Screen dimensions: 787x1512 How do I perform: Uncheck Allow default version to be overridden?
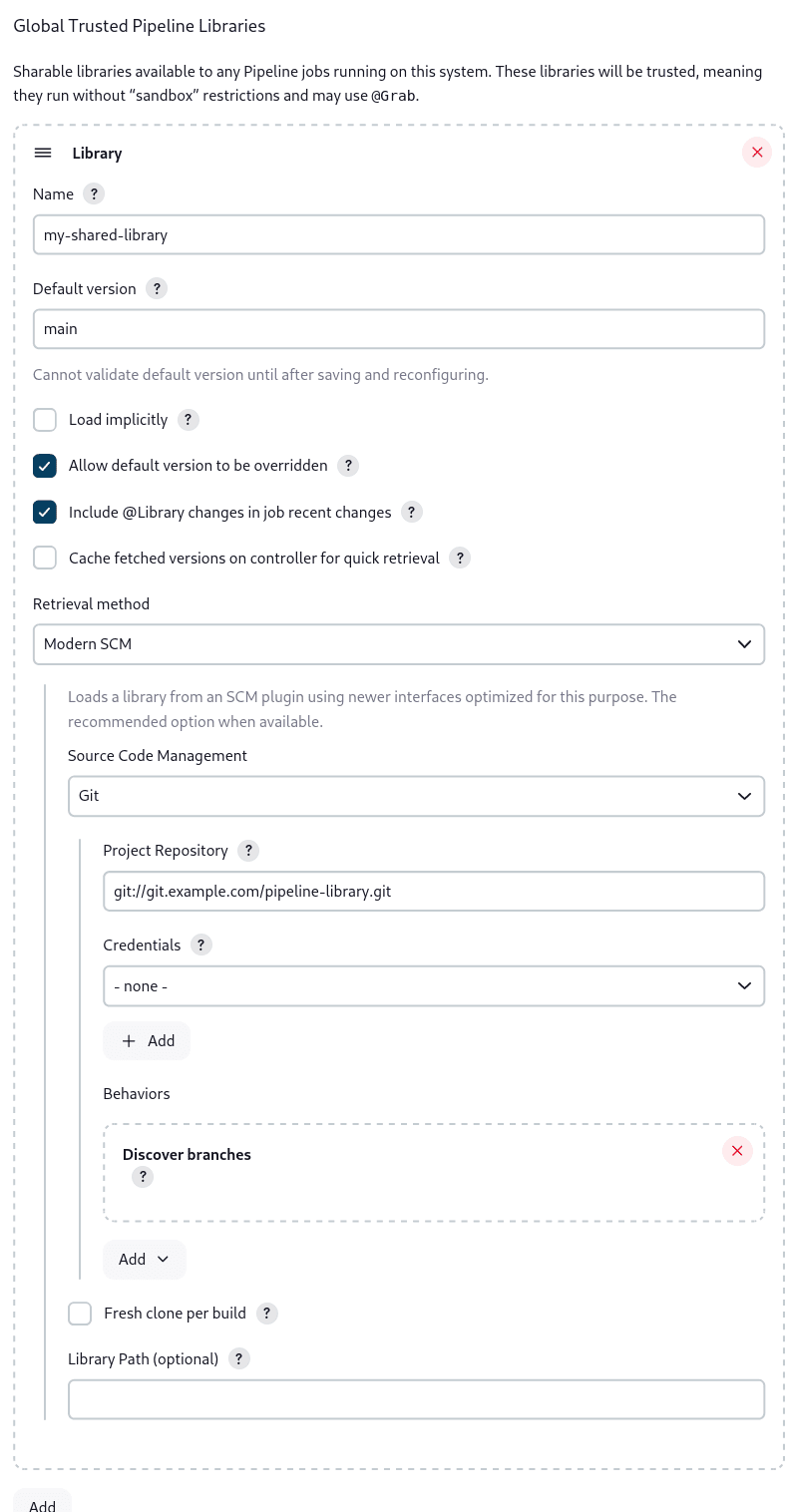pos(45,466)
